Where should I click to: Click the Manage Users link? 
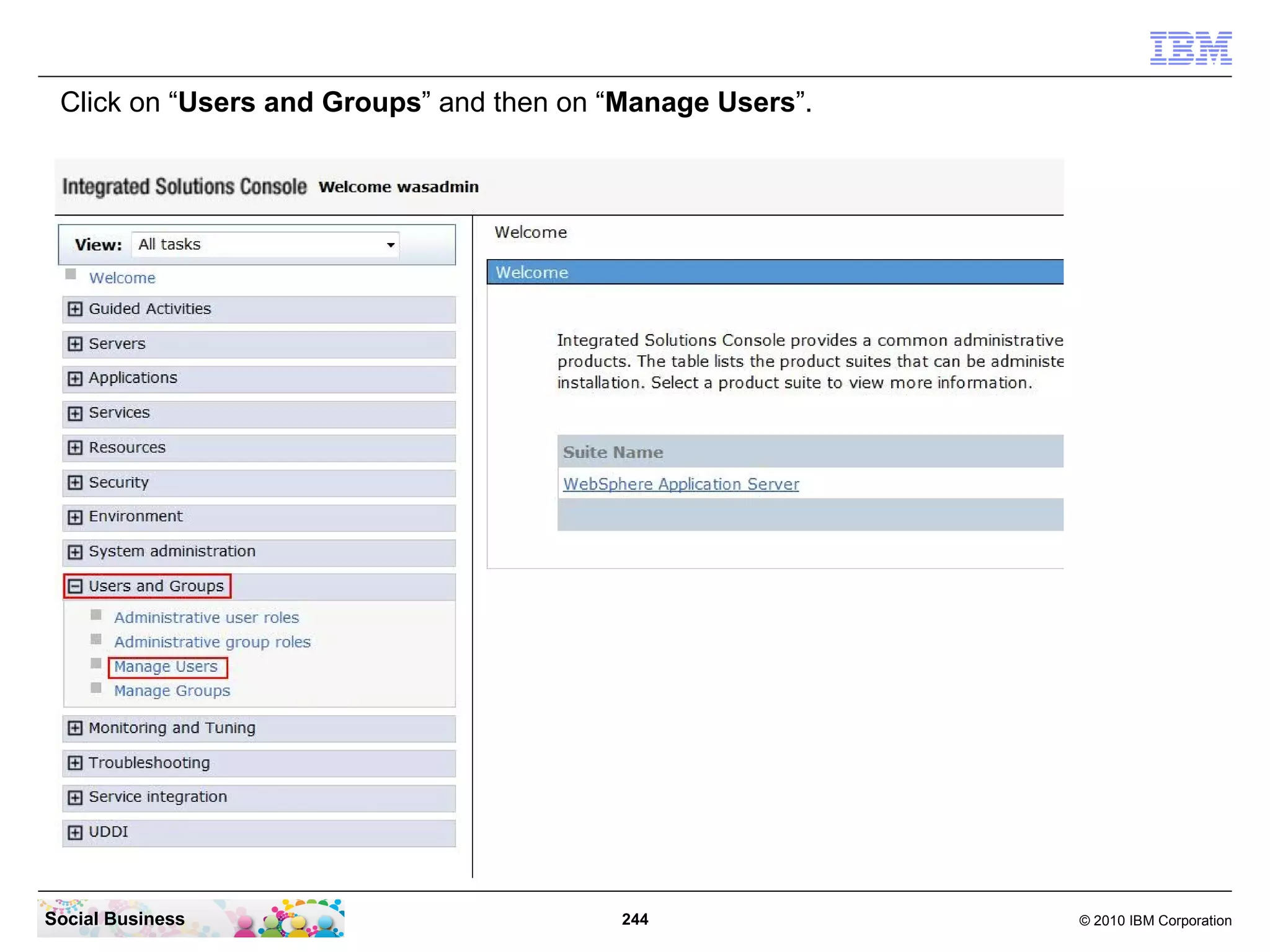point(166,666)
